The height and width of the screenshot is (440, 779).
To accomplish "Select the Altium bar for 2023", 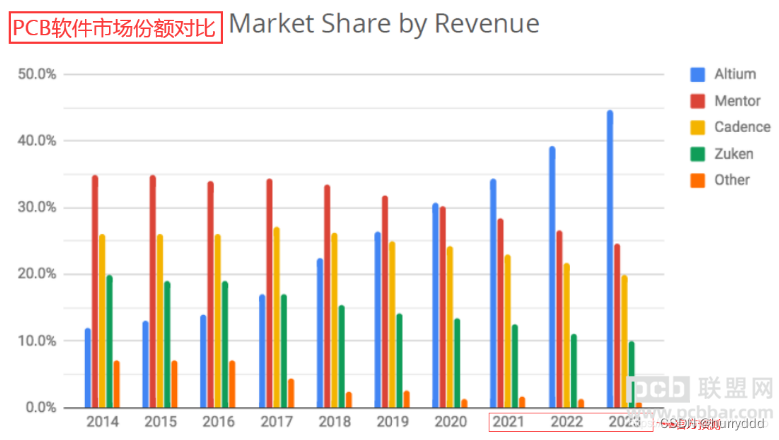I will pos(609,258).
